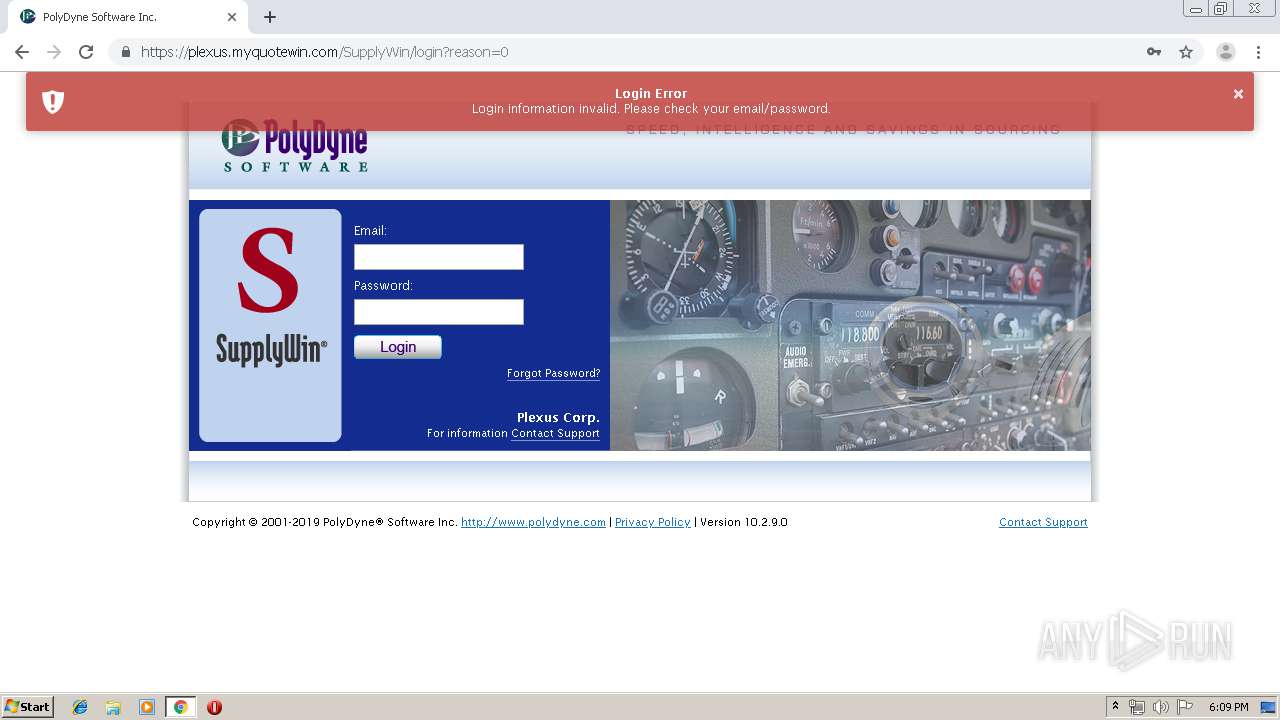Open Contact Support link in footer right
1280x720 pixels.
pos(1043,522)
